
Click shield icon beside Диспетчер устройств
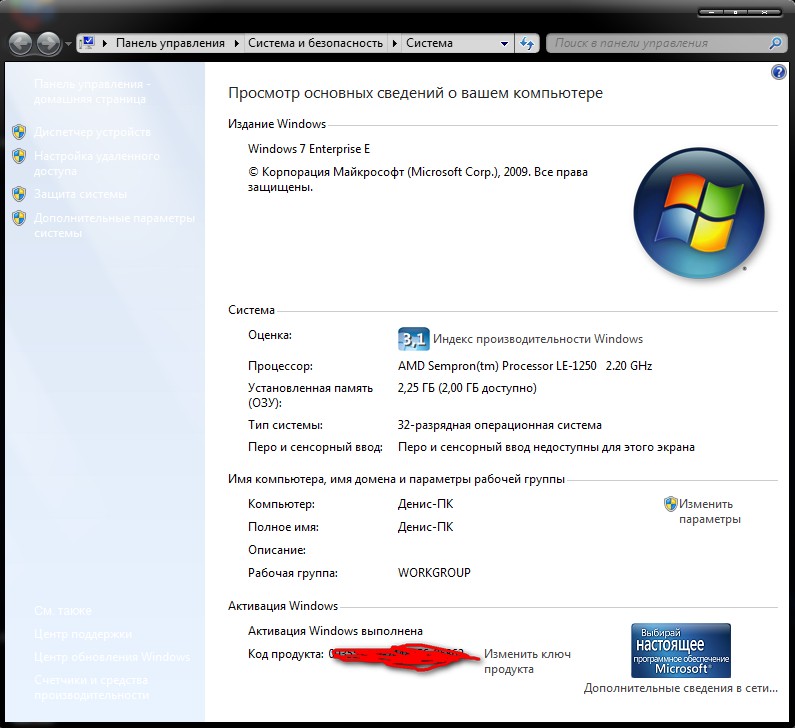pyautogui.click(x=19, y=132)
